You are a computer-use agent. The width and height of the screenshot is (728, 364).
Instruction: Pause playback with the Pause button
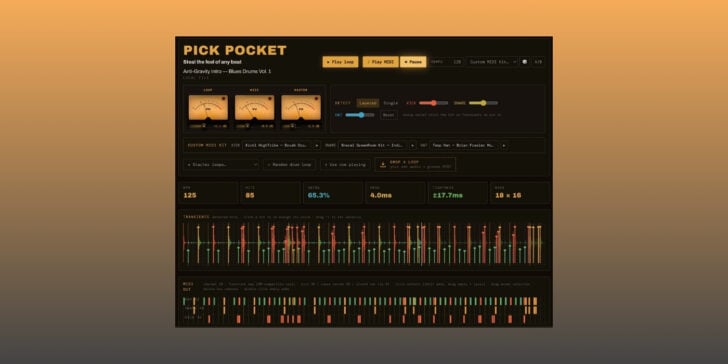[x=413, y=62]
